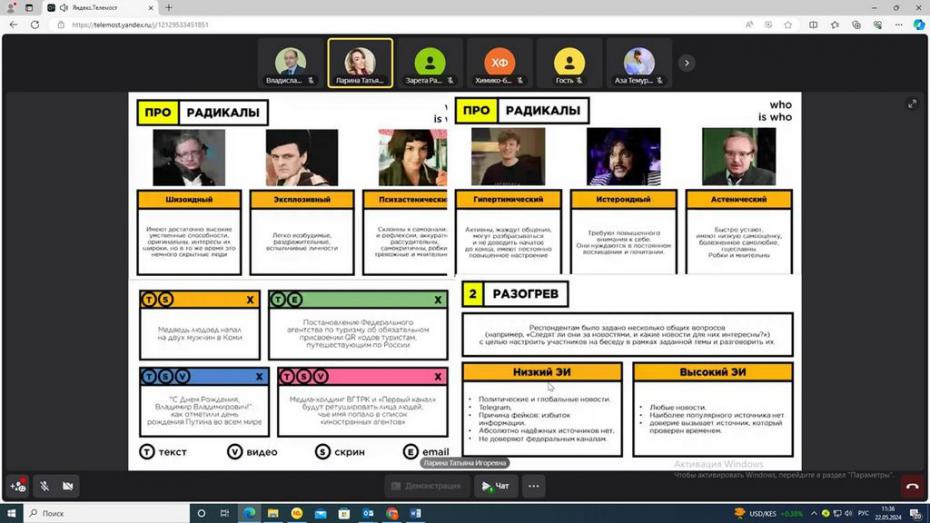Select participant Владислав thumbnail
Image resolution: width=930 pixels, height=523 pixels.
coord(290,63)
